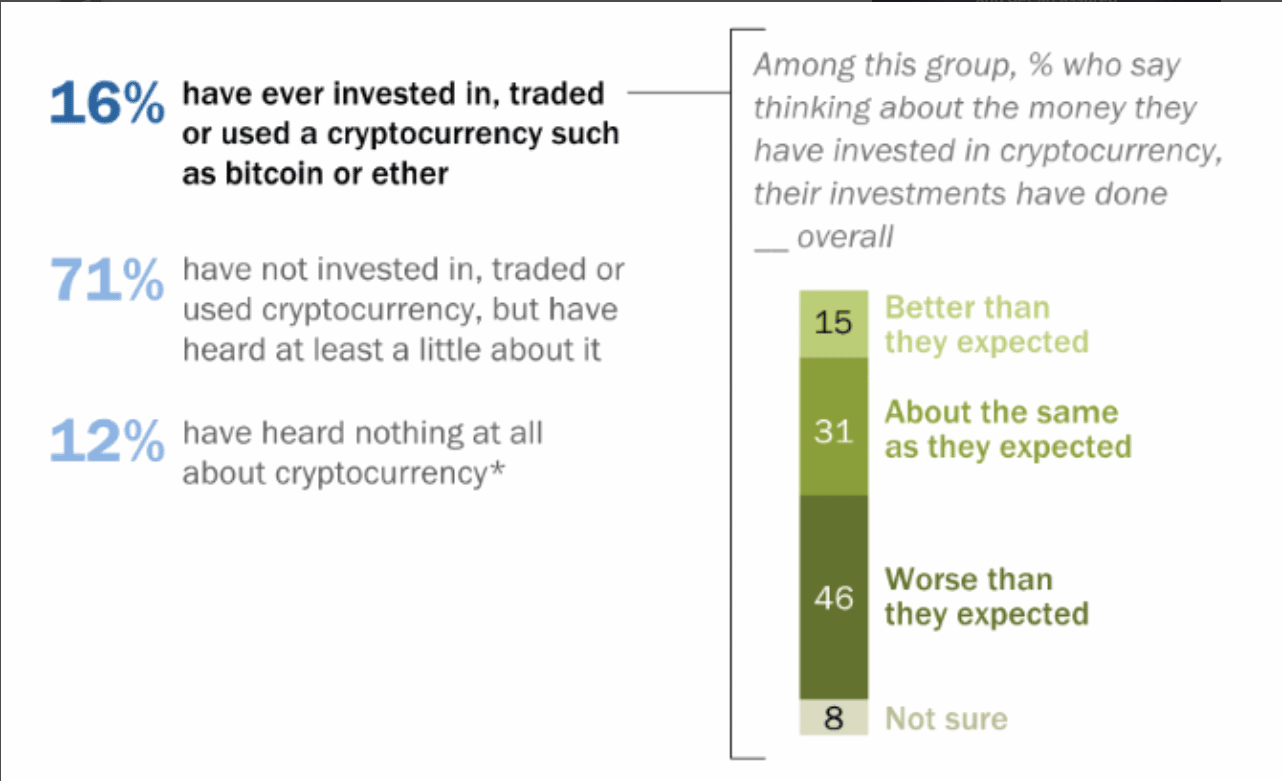Click the medium green 31 bar segment
The height and width of the screenshot is (781, 1282).
point(833,431)
